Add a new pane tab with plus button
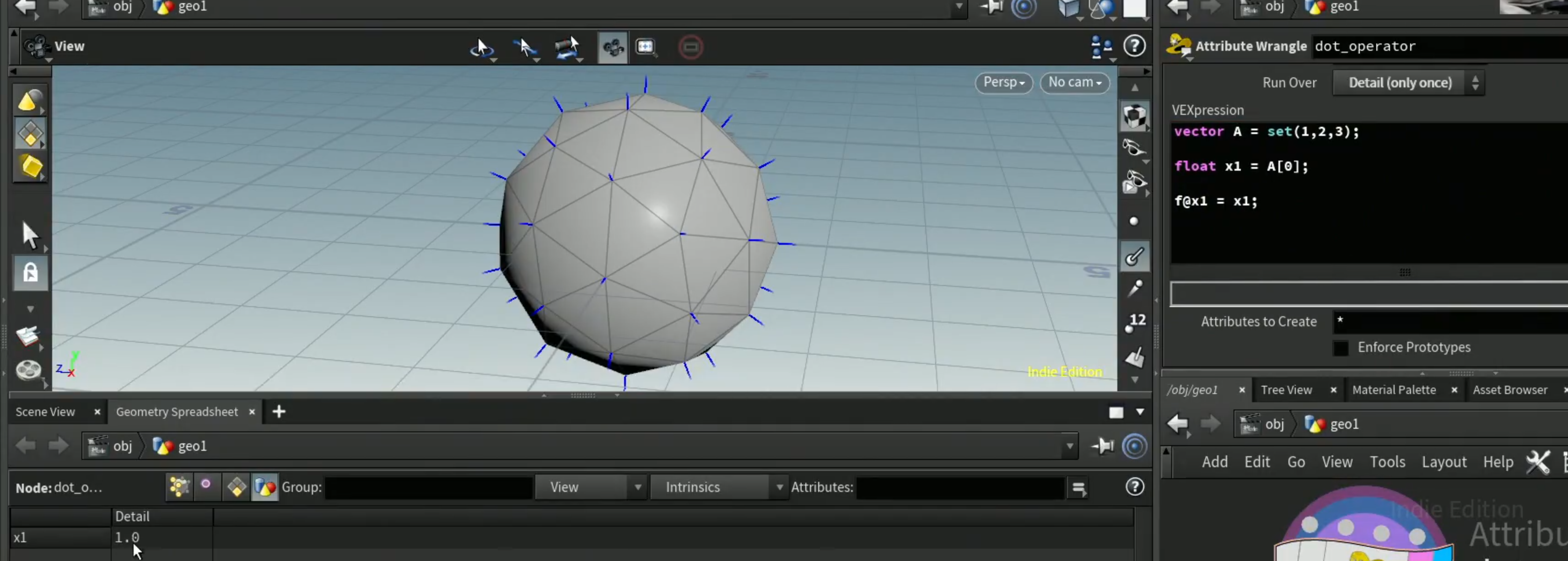This screenshot has width=1568, height=561. [x=278, y=411]
